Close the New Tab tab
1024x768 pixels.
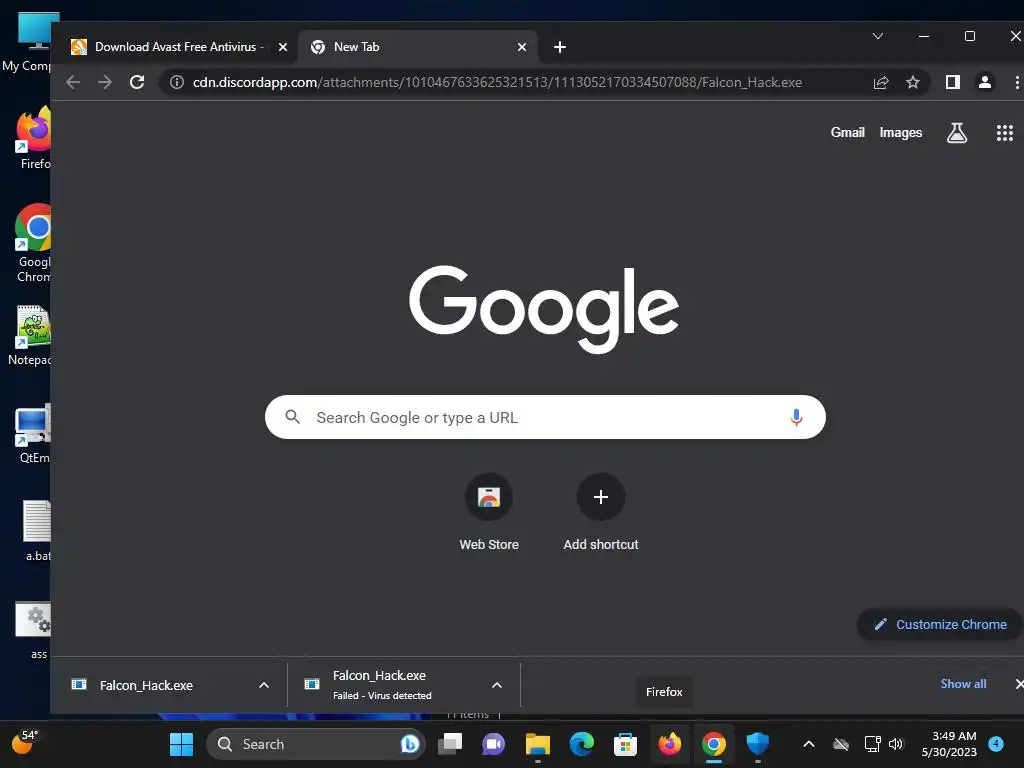click(522, 47)
